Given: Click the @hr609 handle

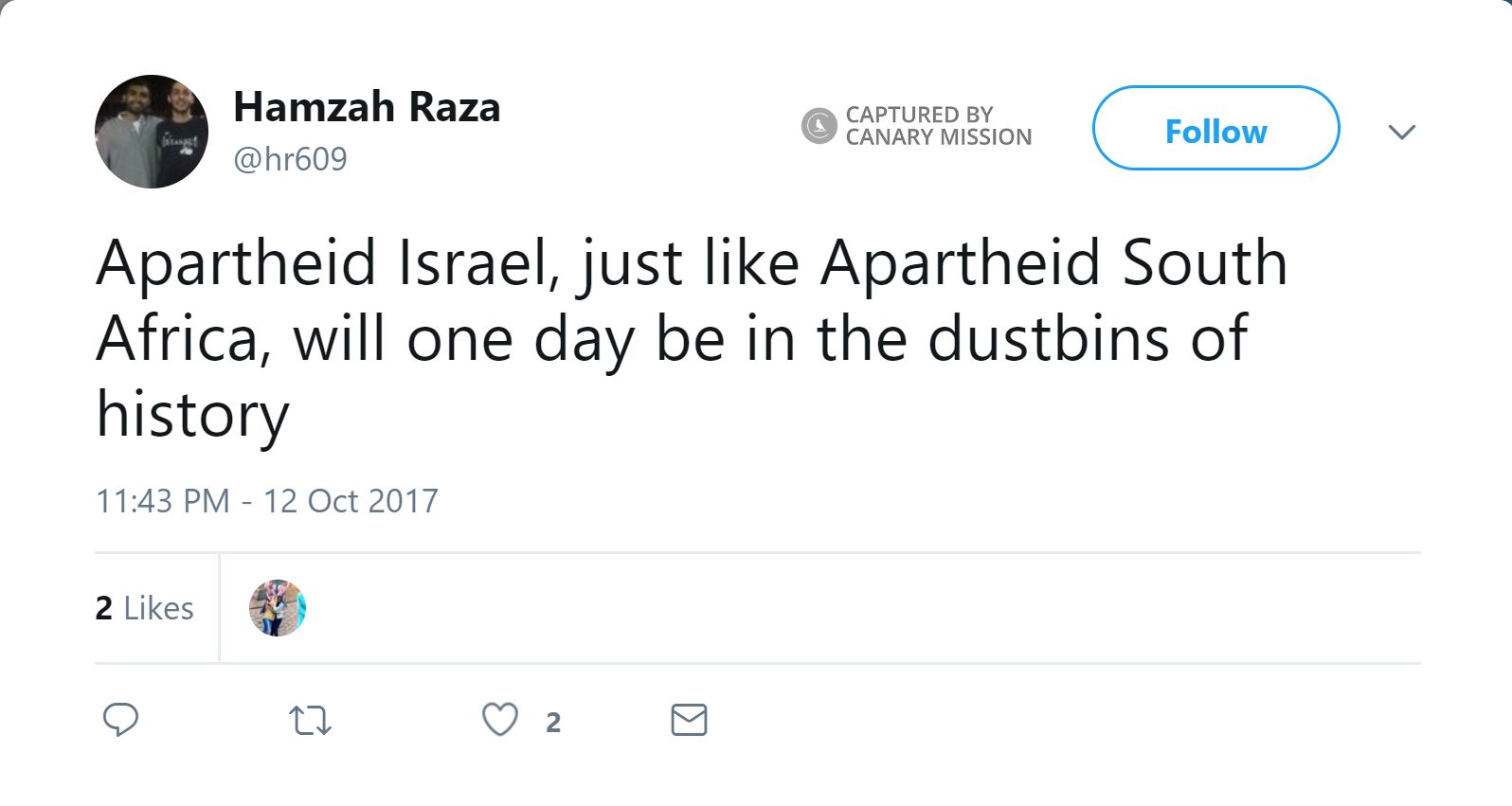Looking at the screenshot, I should 291,159.
